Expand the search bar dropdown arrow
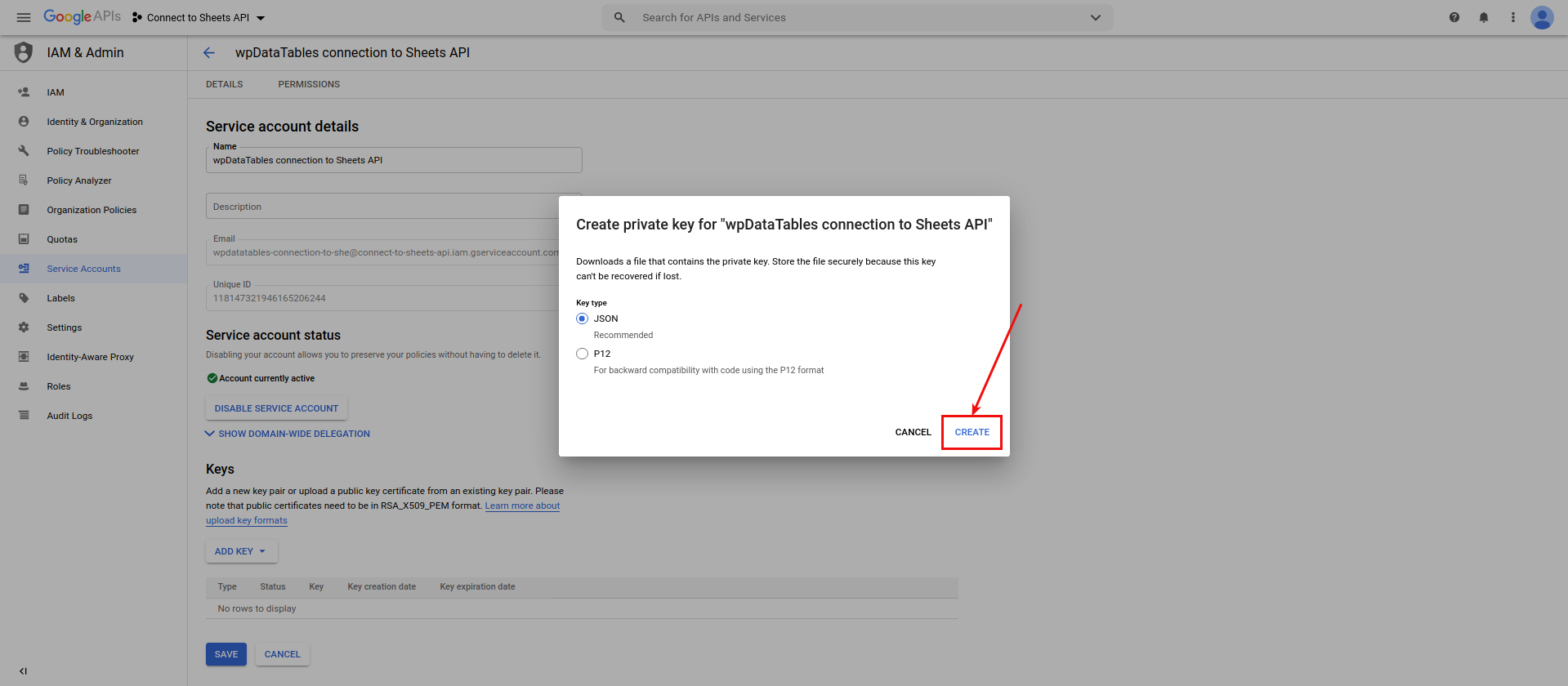This screenshot has height=686, width=1568. [1096, 17]
